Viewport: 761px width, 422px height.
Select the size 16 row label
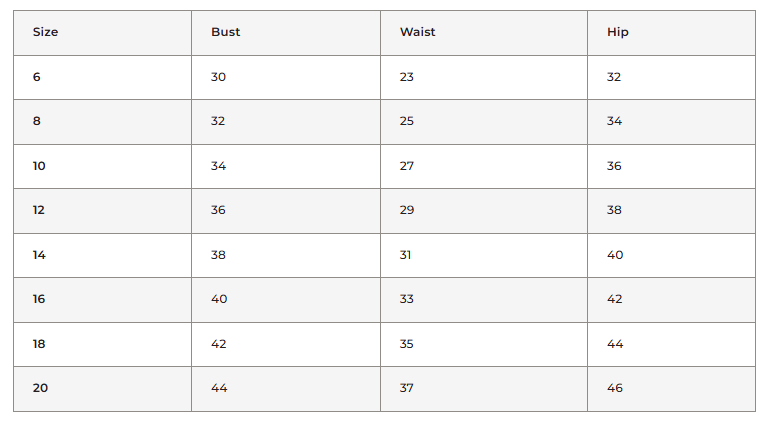coord(39,299)
